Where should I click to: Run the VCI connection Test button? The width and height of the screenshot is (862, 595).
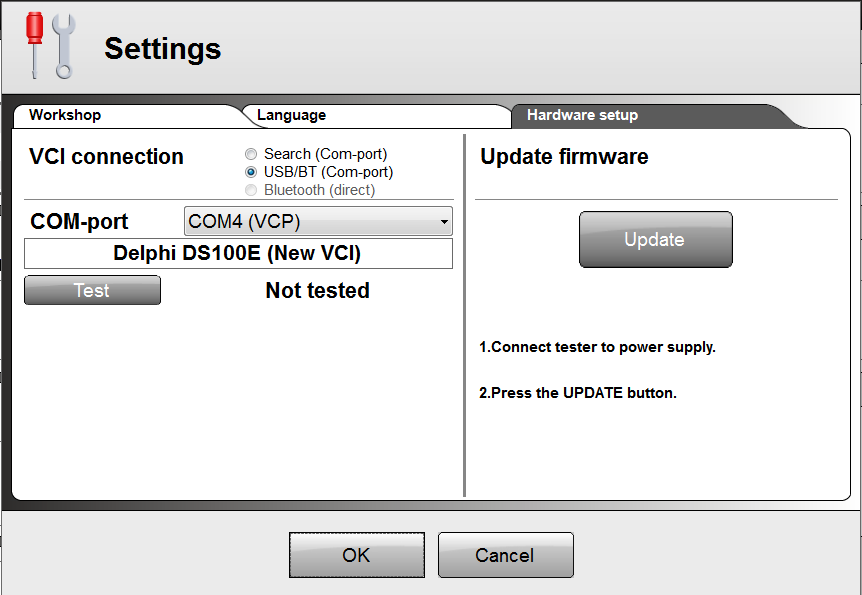pyautogui.click(x=92, y=290)
